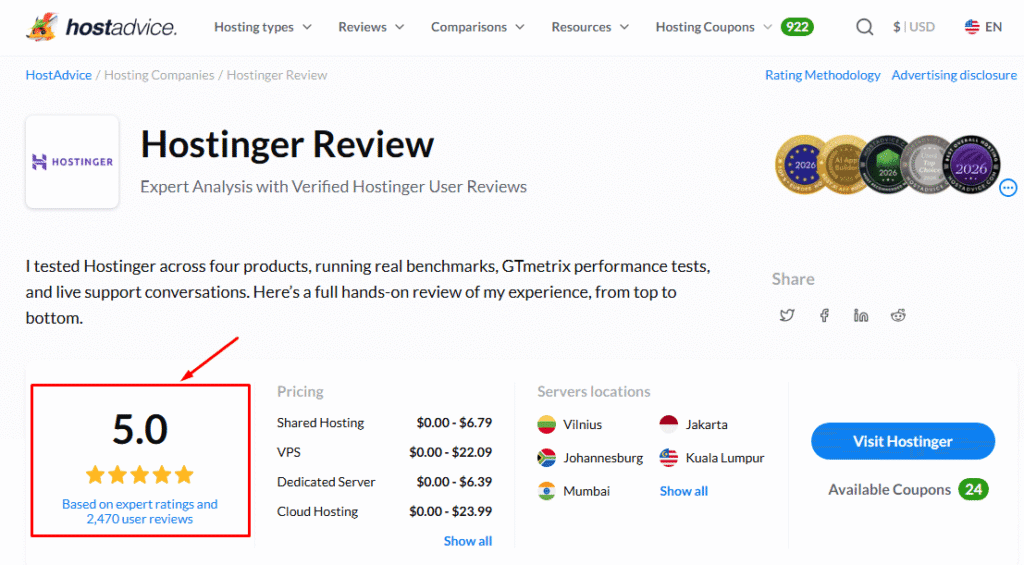Click the Cloud Hosting pricing label
The width and height of the screenshot is (1024, 565).
coord(317,511)
